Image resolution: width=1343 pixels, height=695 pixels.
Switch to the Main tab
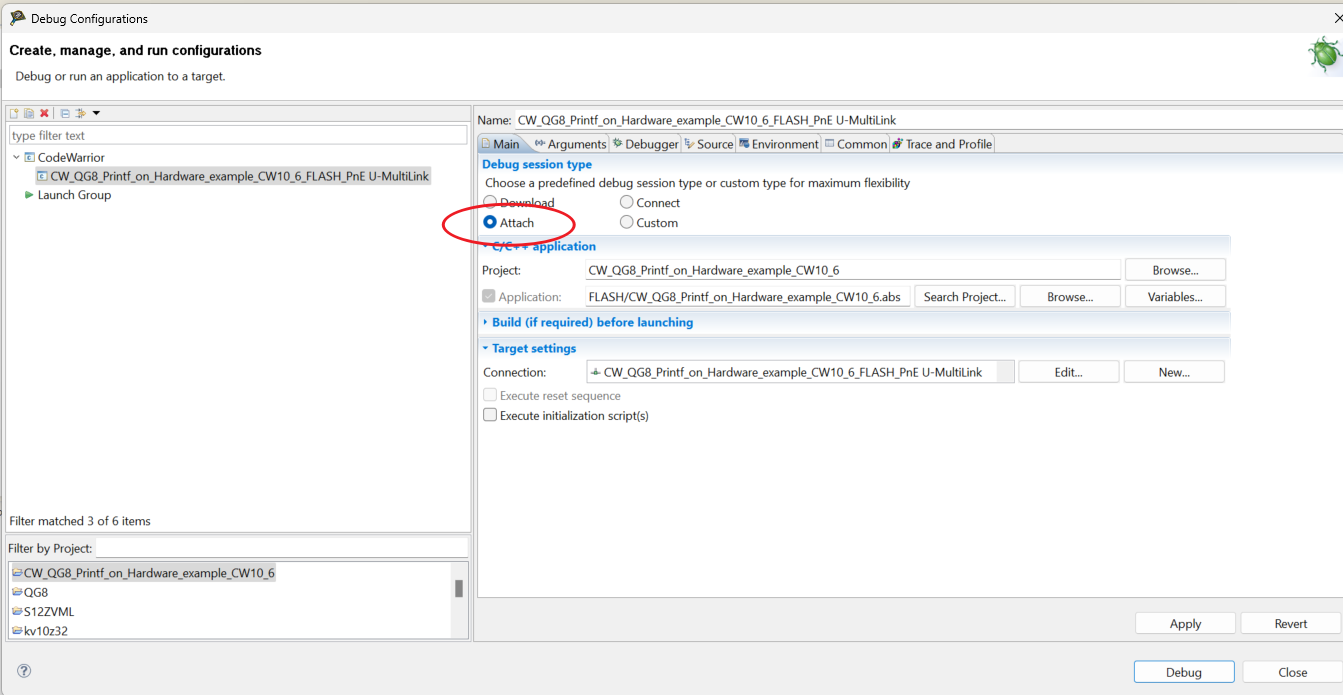click(x=501, y=144)
